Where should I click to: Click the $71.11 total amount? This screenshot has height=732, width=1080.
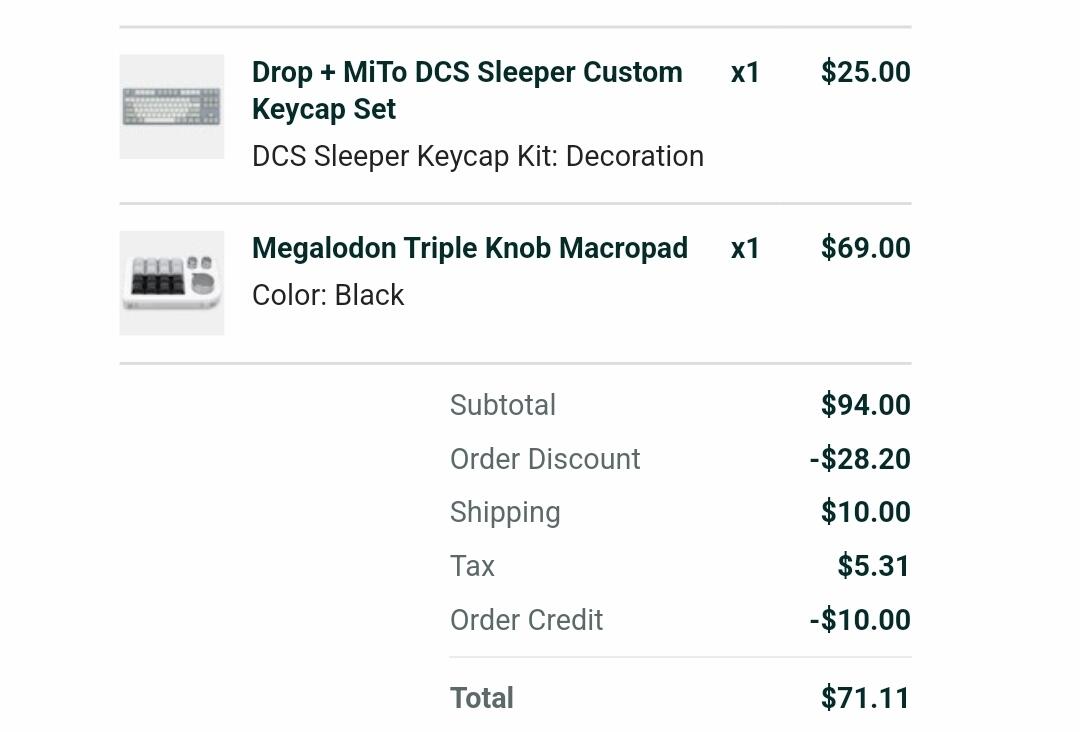coord(865,698)
